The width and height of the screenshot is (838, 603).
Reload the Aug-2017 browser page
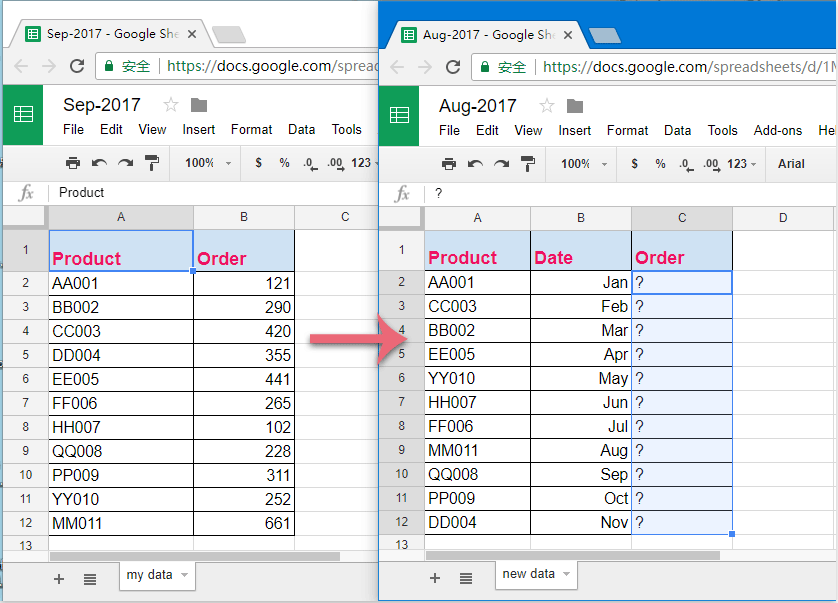click(453, 67)
